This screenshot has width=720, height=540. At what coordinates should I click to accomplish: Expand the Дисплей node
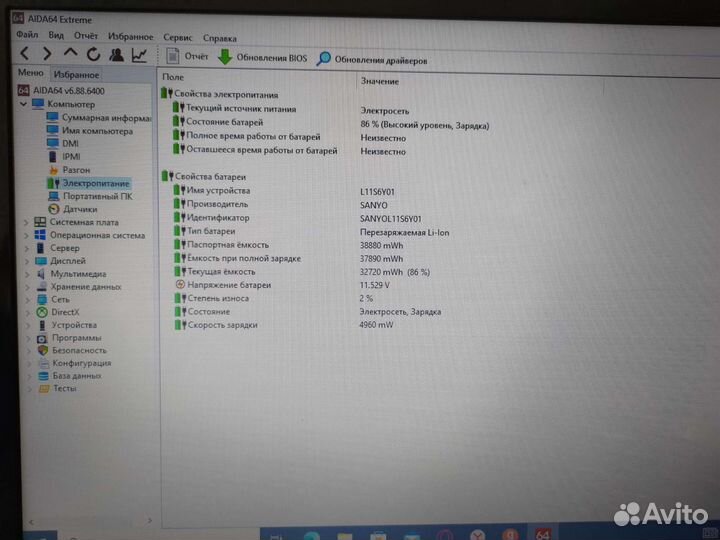[28, 261]
